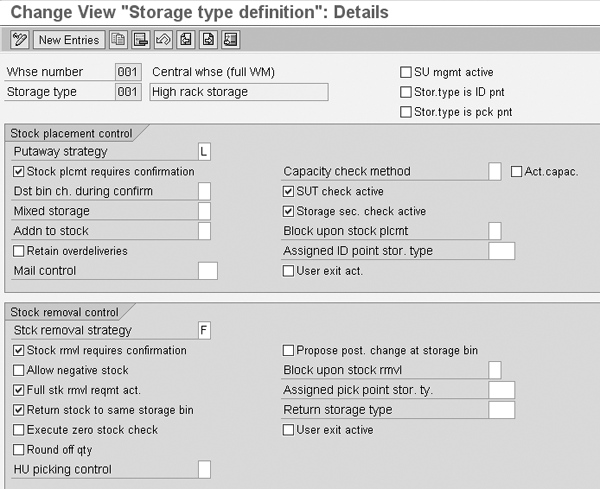Disable the SUT check active option
Screen dimensions: 600x489
[289, 191]
